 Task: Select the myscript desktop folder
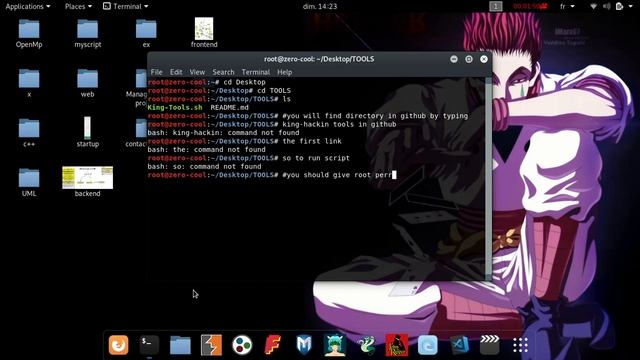coord(88,33)
